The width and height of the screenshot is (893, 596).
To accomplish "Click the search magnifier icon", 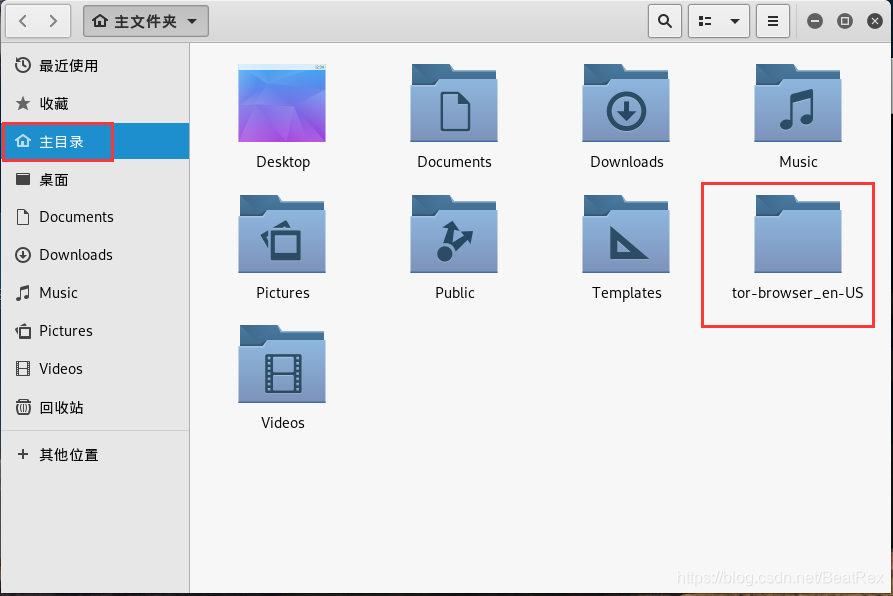I will coord(665,21).
